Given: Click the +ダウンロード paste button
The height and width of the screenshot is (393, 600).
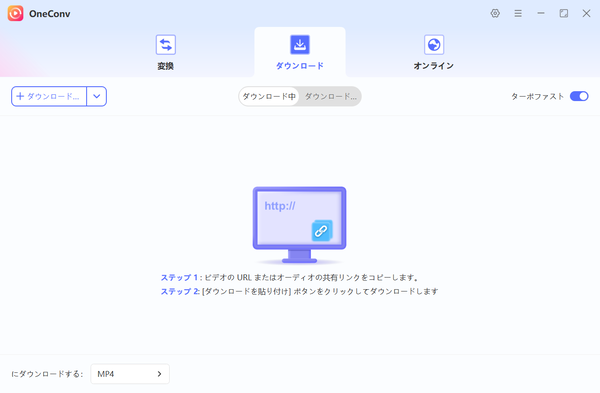Looking at the screenshot, I should pos(49,96).
